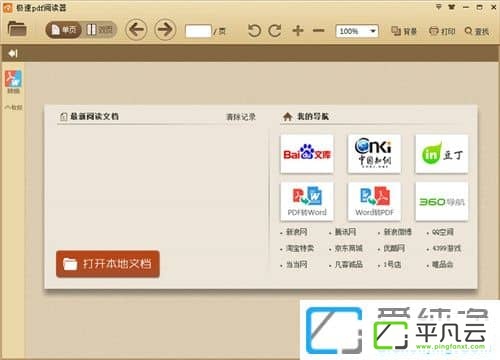Minimize the PDF reader window

(466, 7)
